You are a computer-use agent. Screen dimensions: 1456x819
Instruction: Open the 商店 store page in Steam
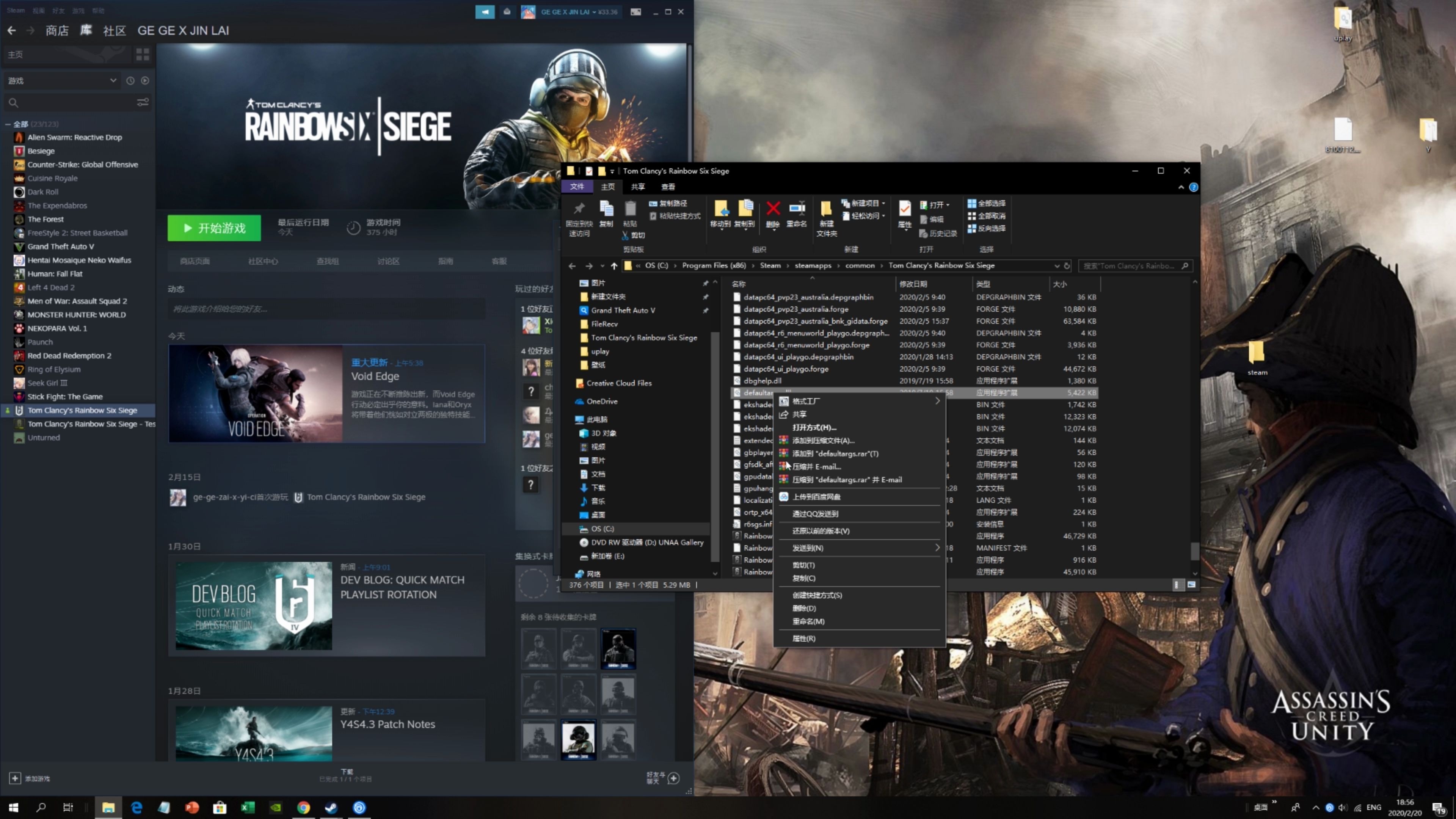[x=57, y=30]
